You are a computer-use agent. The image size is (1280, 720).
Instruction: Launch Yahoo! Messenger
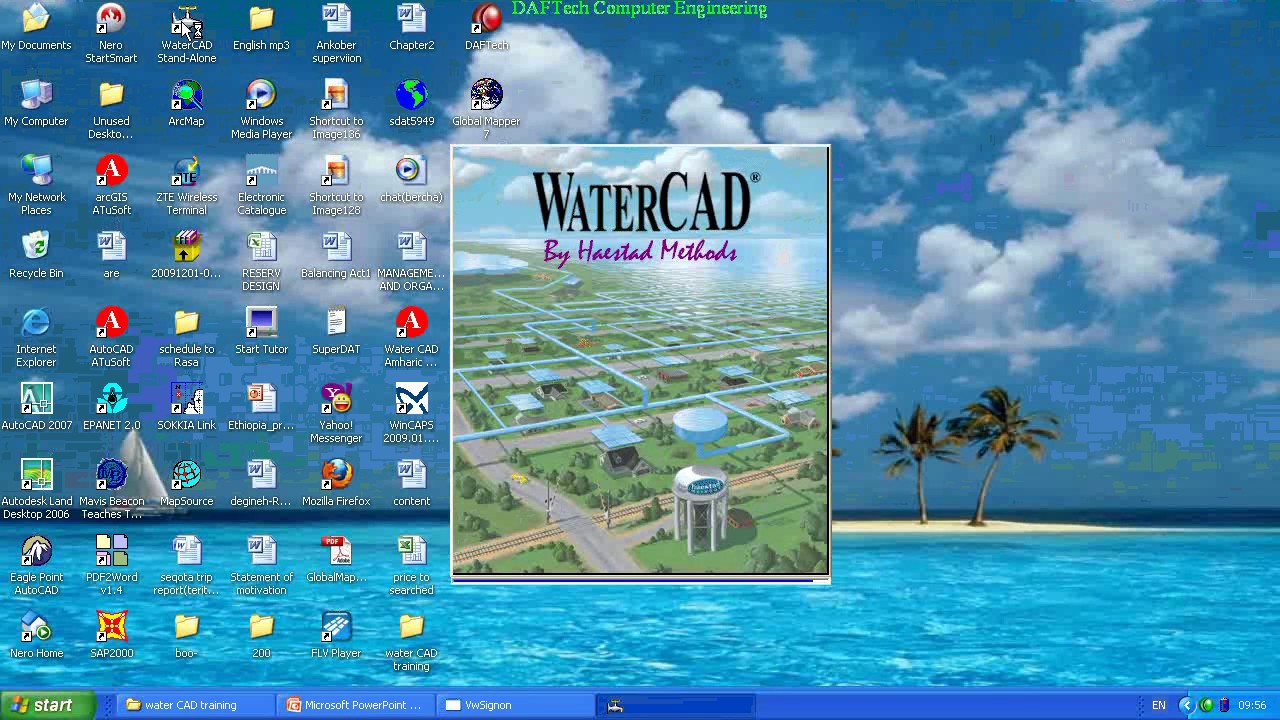point(336,399)
